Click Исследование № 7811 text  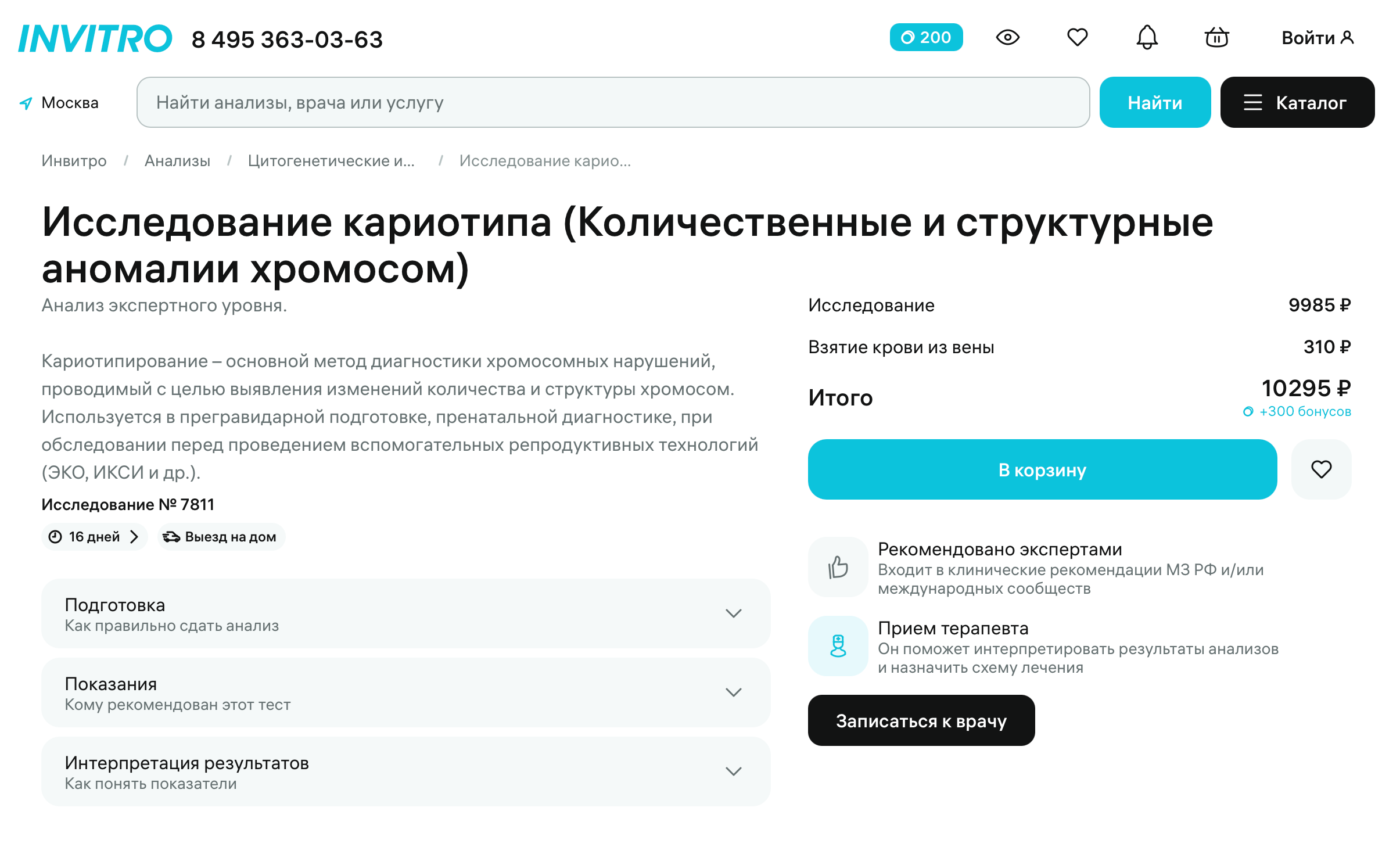pyautogui.click(x=128, y=504)
